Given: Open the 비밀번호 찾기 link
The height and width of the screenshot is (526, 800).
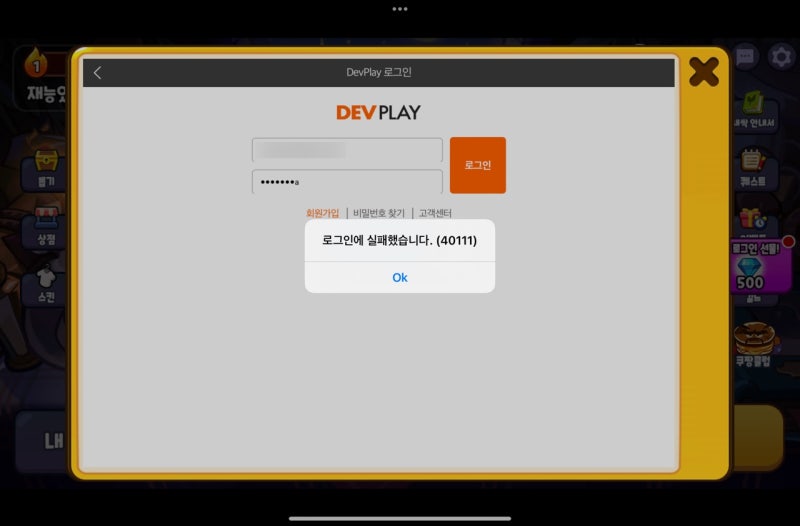Looking at the screenshot, I should [379, 213].
